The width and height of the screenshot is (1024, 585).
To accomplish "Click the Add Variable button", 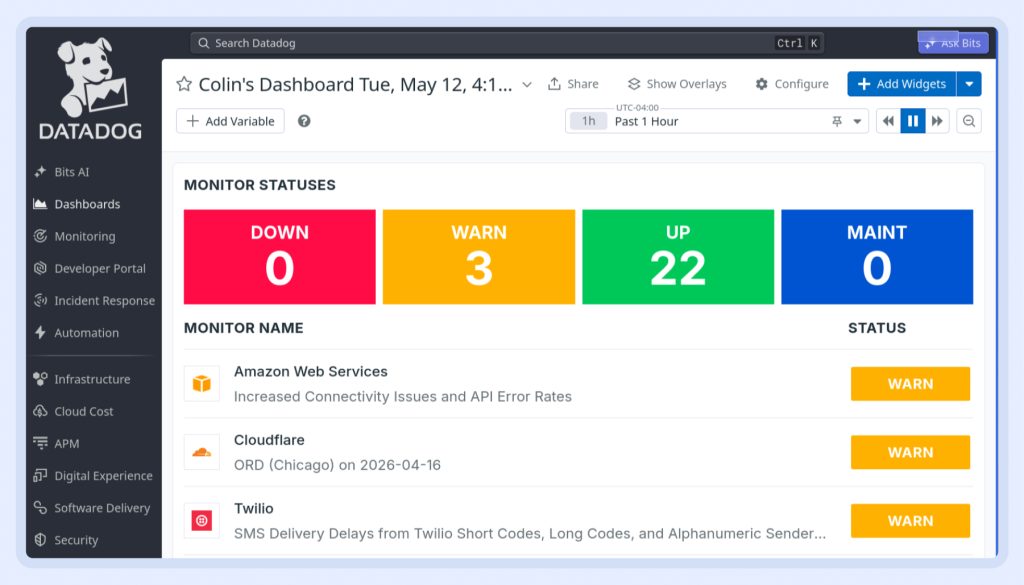I will 231,121.
